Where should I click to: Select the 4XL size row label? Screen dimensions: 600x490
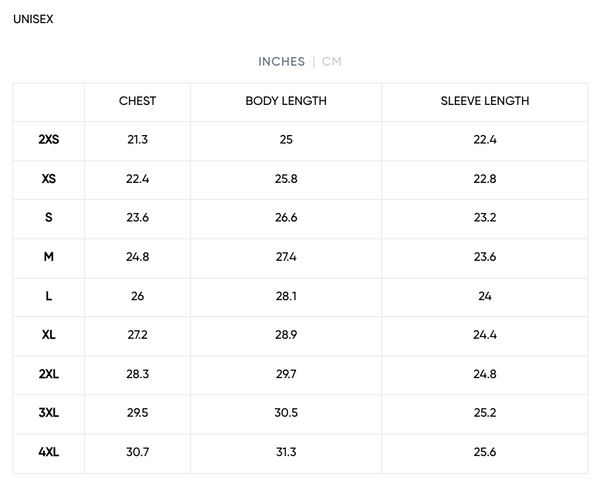click(48, 452)
